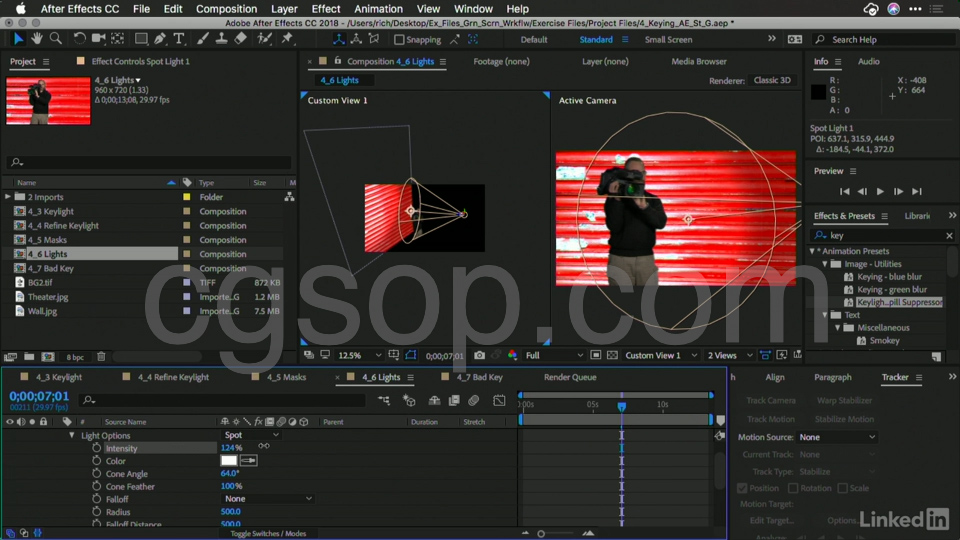Image resolution: width=960 pixels, height=540 pixels.
Task: Collapse the Animation Presets tree
Action: coord(812,251)
